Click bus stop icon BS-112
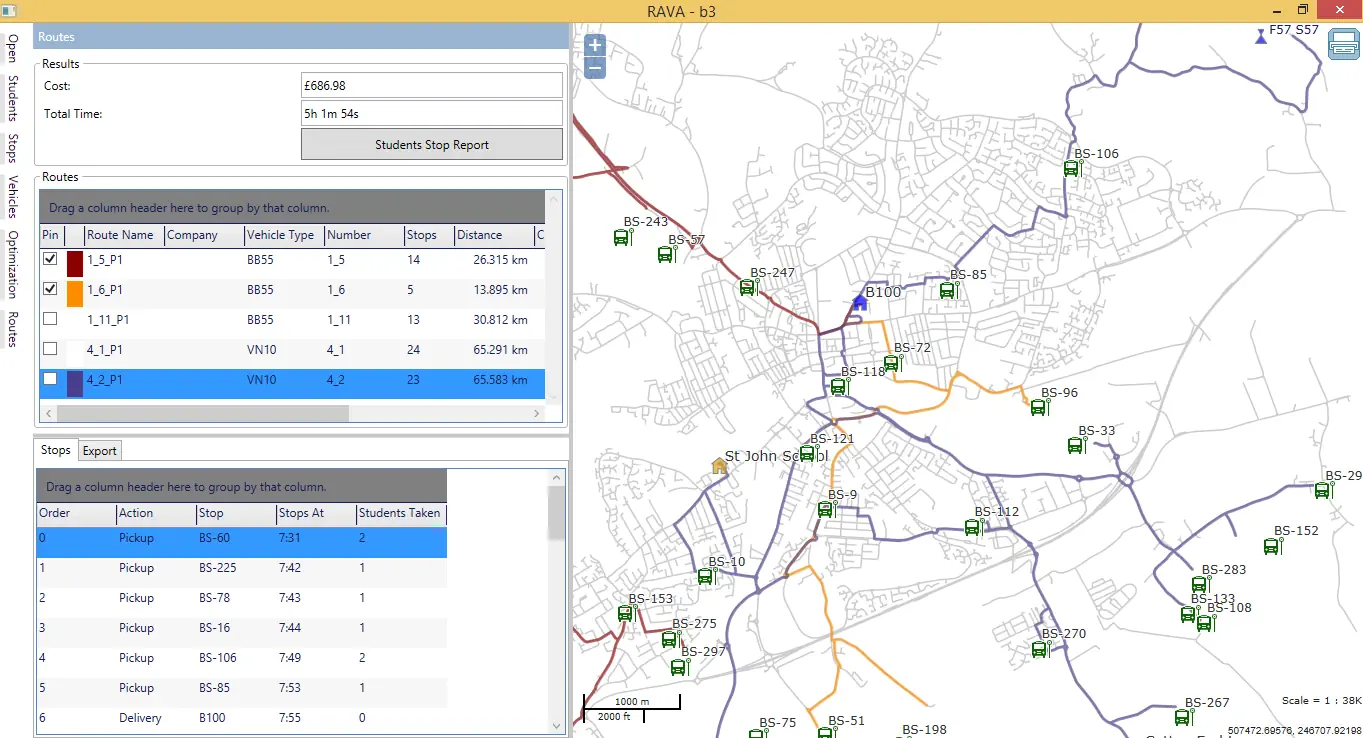Screen dimensions: 1363x738 coord(972,527)
